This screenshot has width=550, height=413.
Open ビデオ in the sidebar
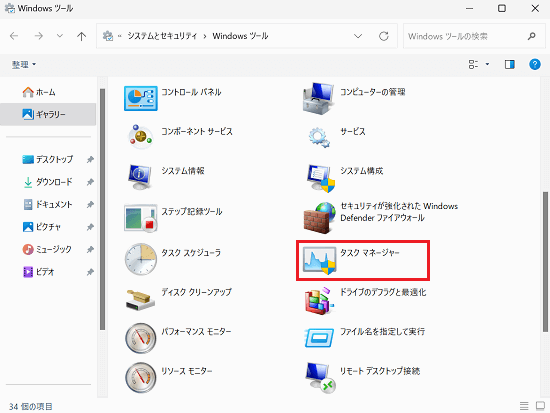coord(39,272)
